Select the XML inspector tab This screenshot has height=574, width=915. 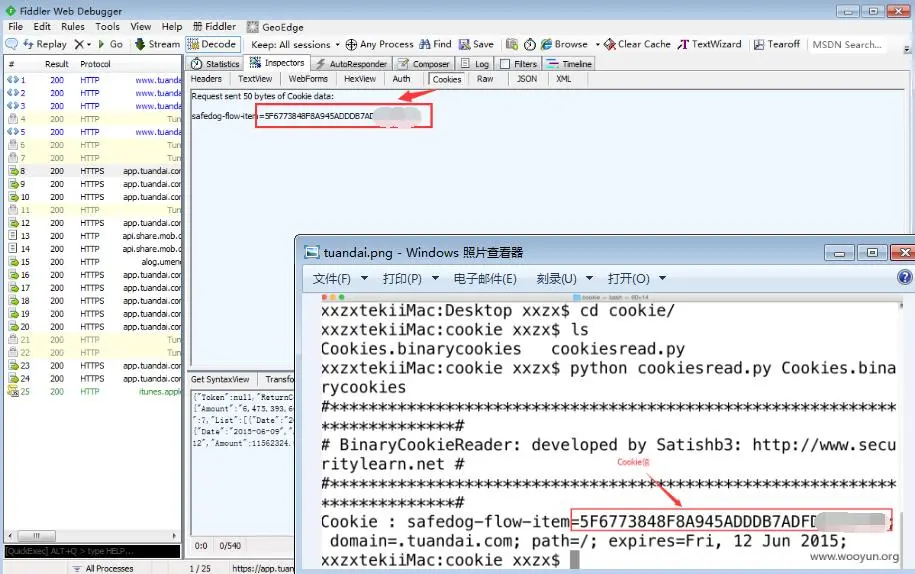coord(564,79)
